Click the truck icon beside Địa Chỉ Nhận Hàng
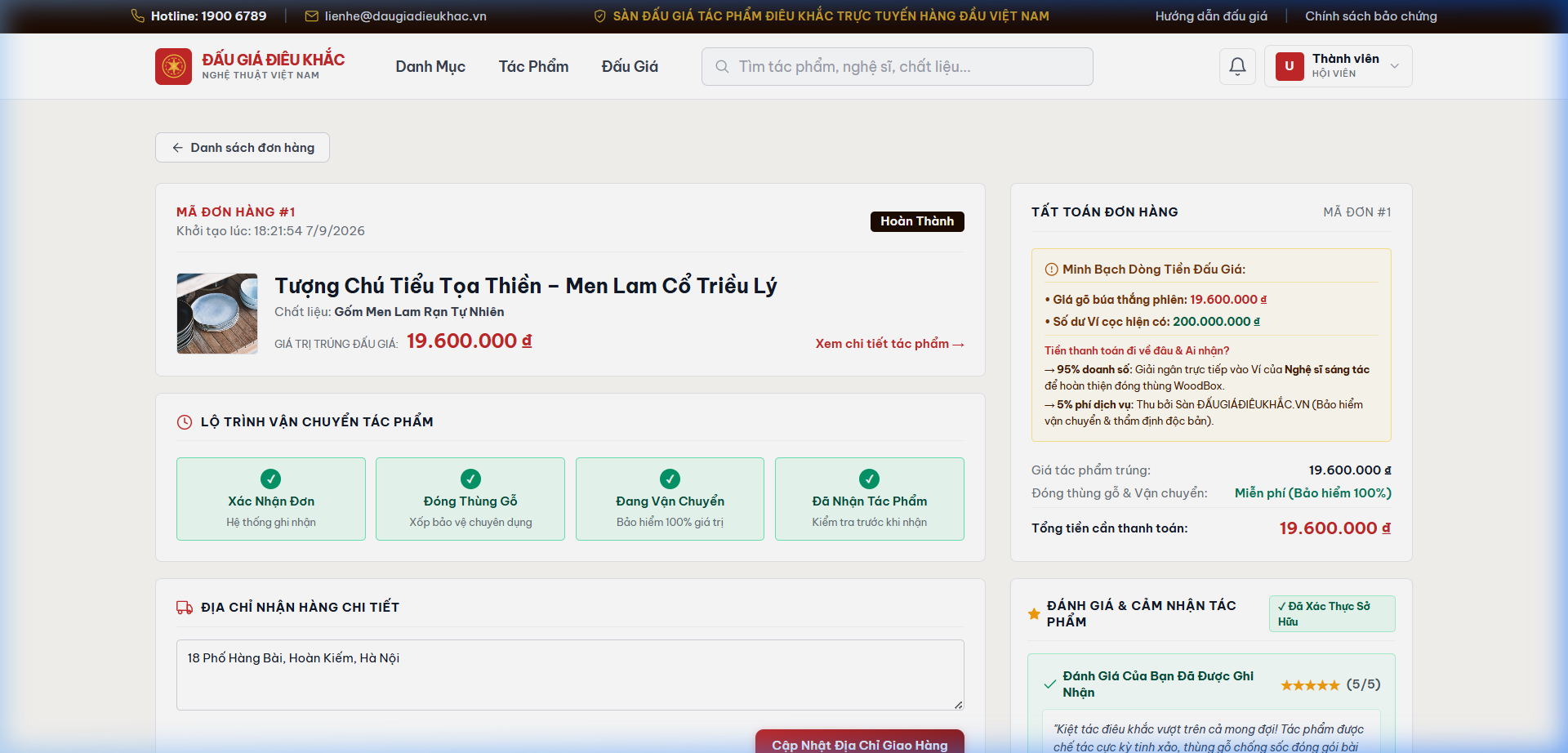Screen dimensions: 1568x753 (x=185, y=608)
